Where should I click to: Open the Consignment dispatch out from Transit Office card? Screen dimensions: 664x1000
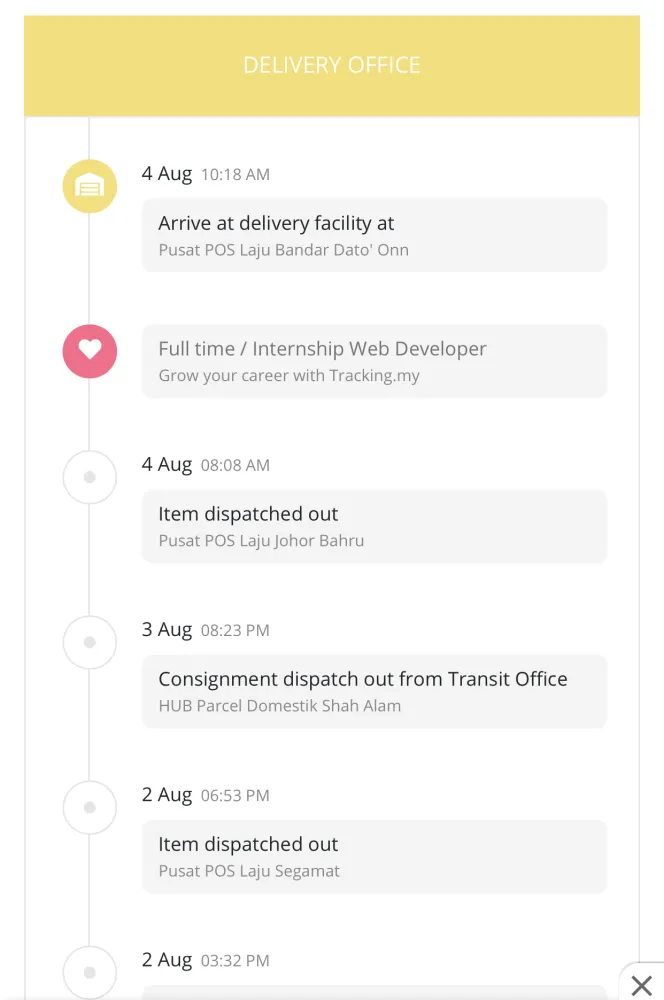tap(374, 691)
